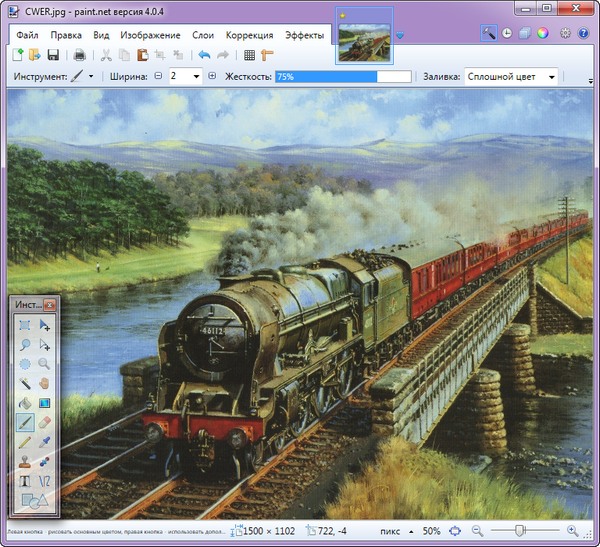This screenshot has height=547, width=600.
Task: Toggle the Tools window button
Action: click(x=489, y=33)
